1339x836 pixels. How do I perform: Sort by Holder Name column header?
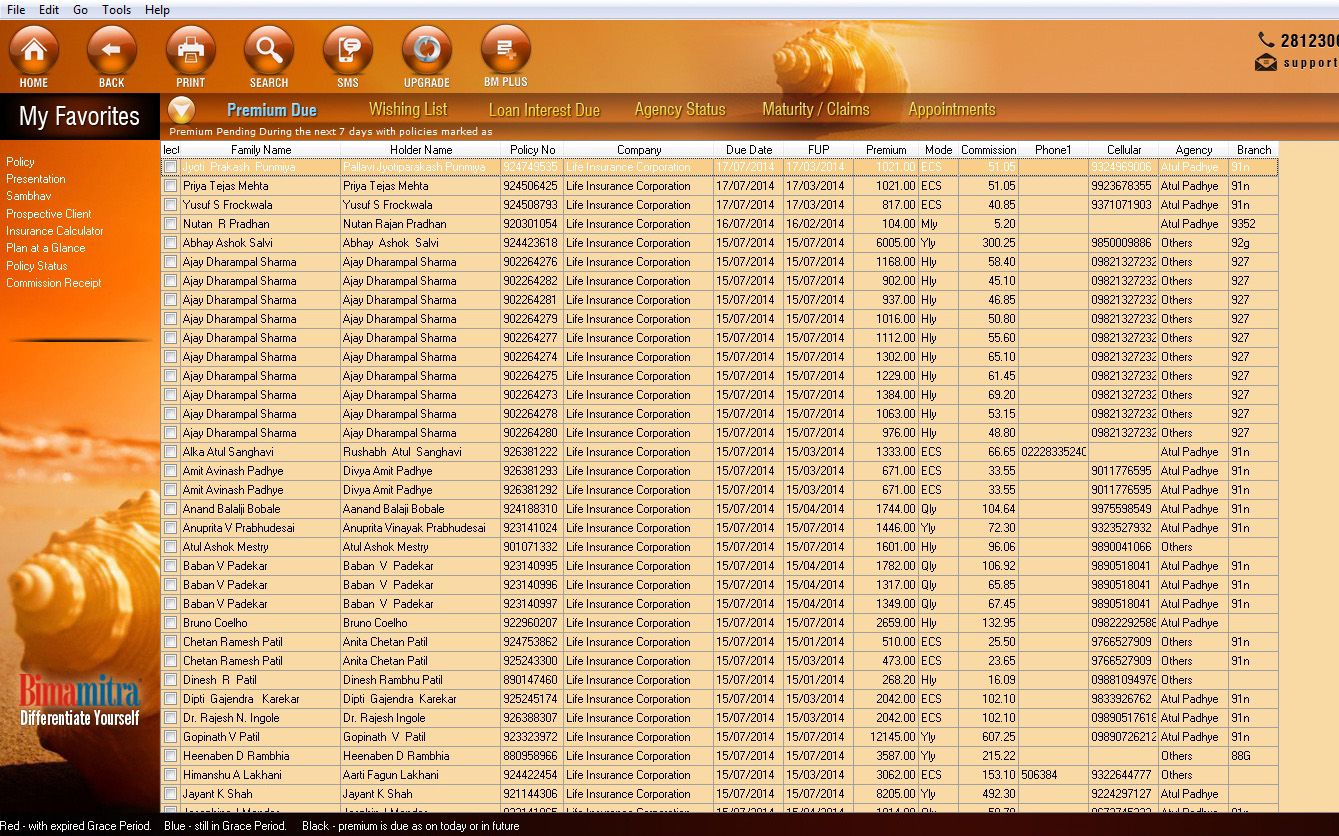tap(421, 150)
